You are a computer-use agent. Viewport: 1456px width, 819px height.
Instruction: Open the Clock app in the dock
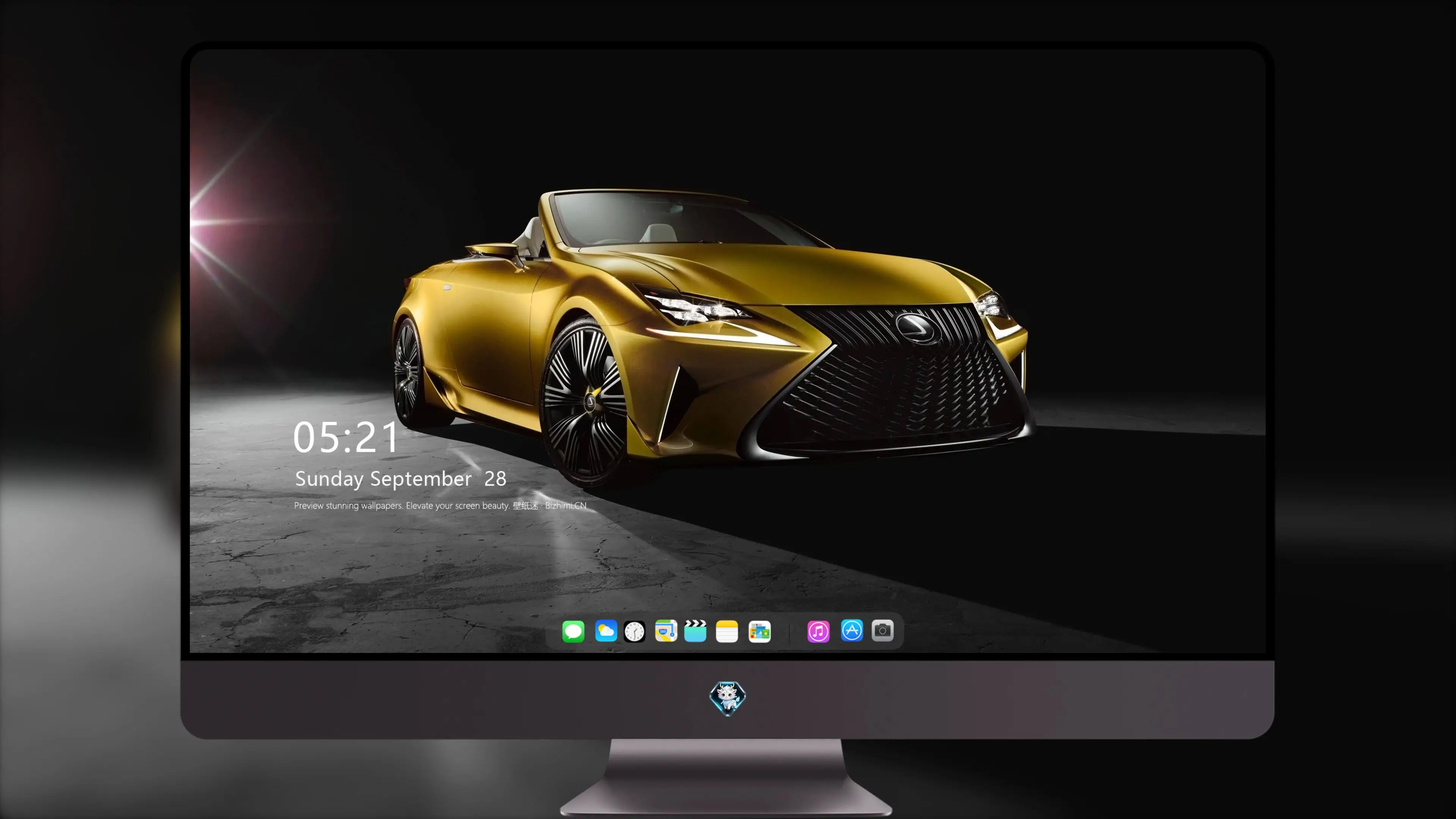click(634, 631)
